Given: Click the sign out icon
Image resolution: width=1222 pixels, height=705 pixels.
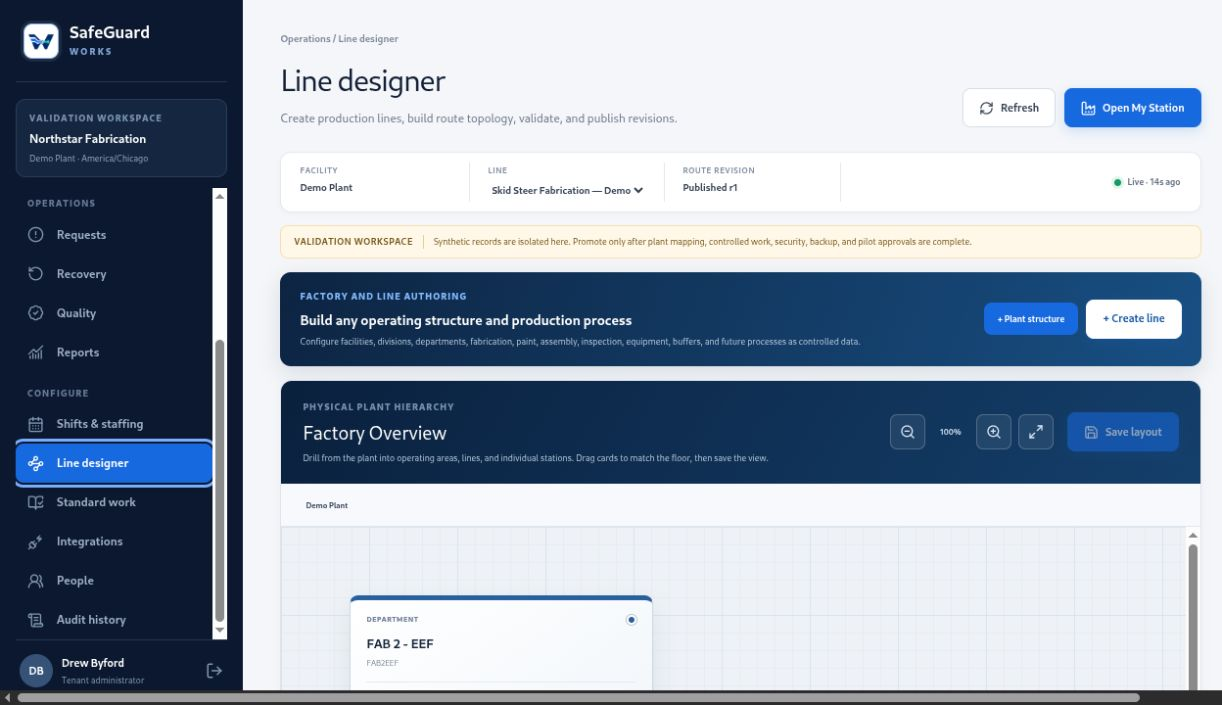Looking at the screenshot, I should (214, 670).
